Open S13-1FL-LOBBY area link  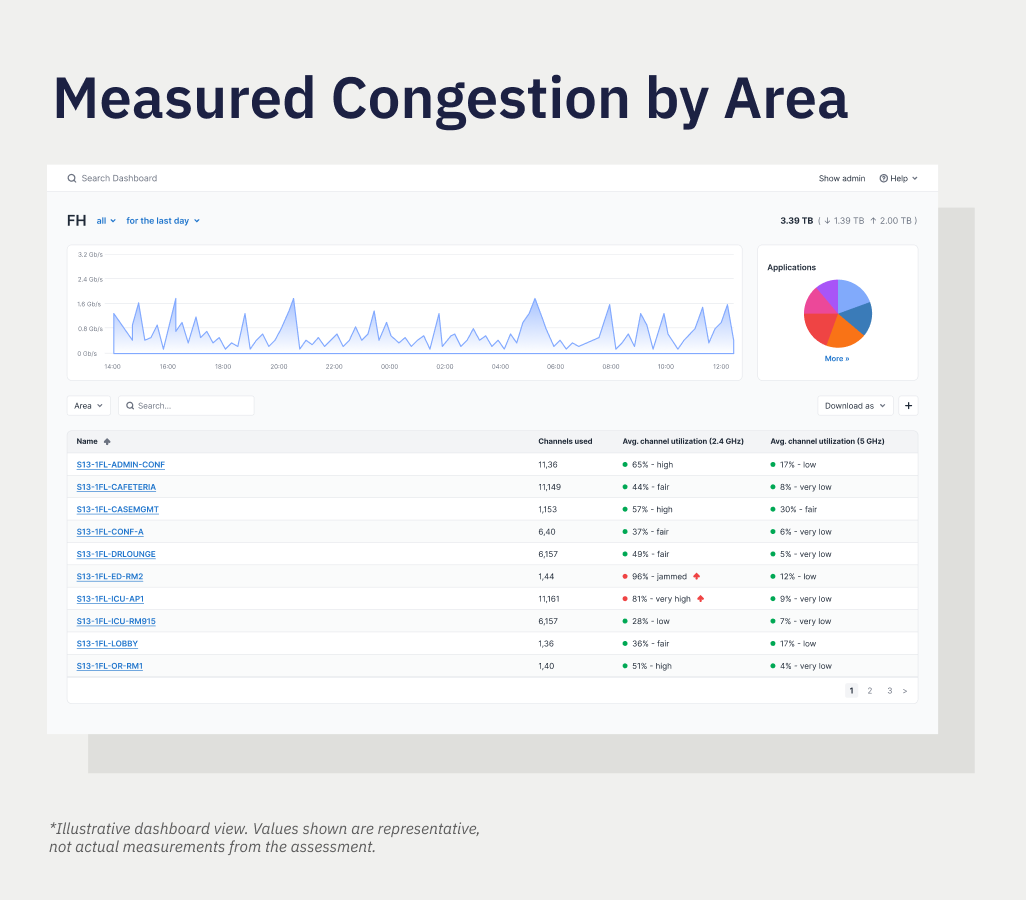pyautogui.click(x=107, y=644)
